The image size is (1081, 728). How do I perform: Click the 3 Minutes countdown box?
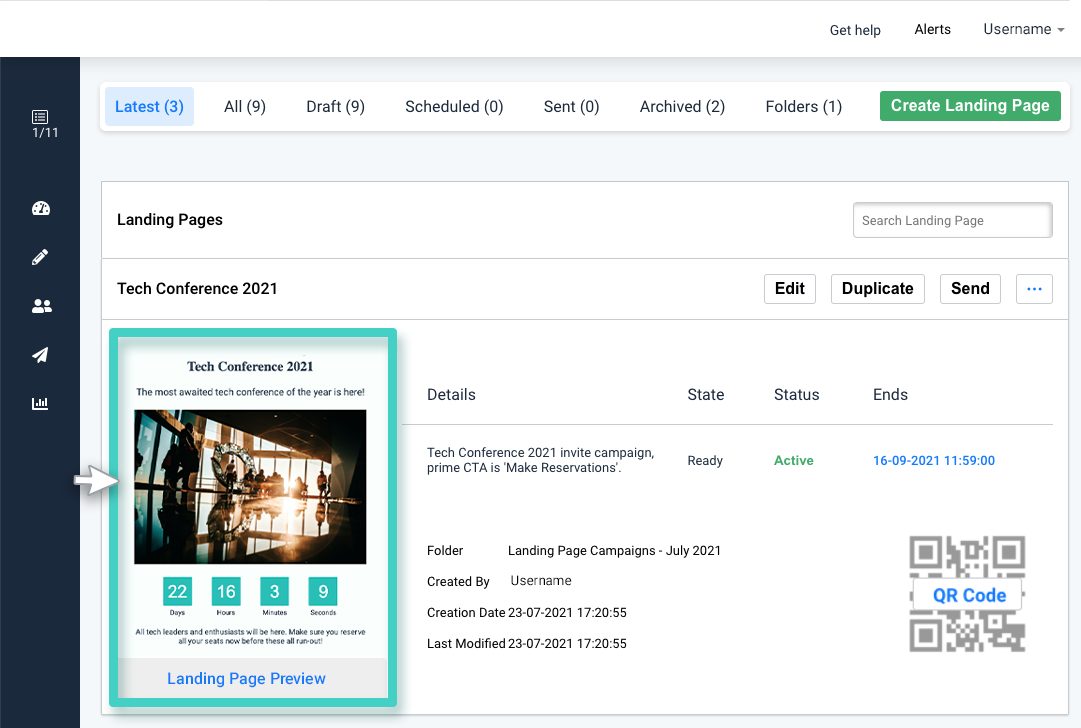(x=274, y=592)
